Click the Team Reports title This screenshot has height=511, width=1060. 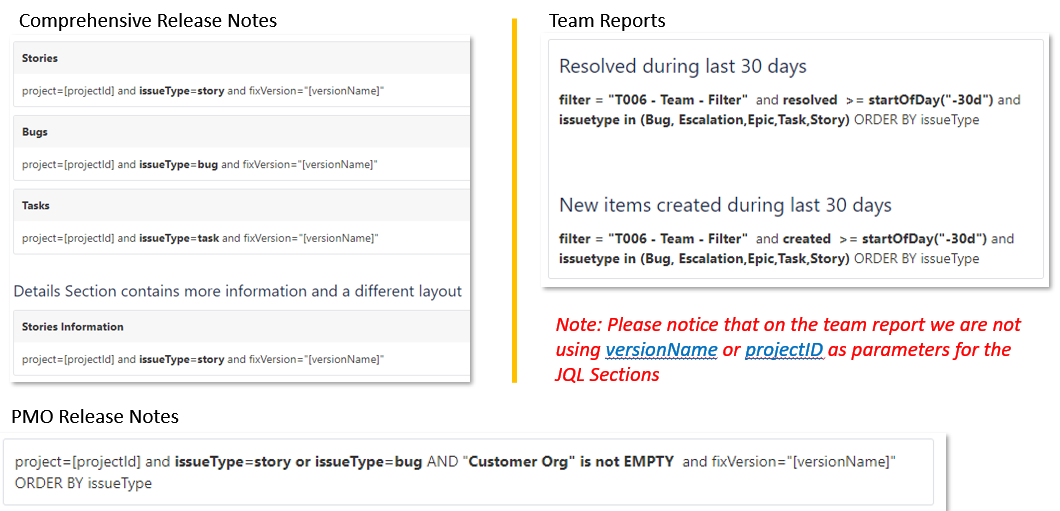point(607,21)
